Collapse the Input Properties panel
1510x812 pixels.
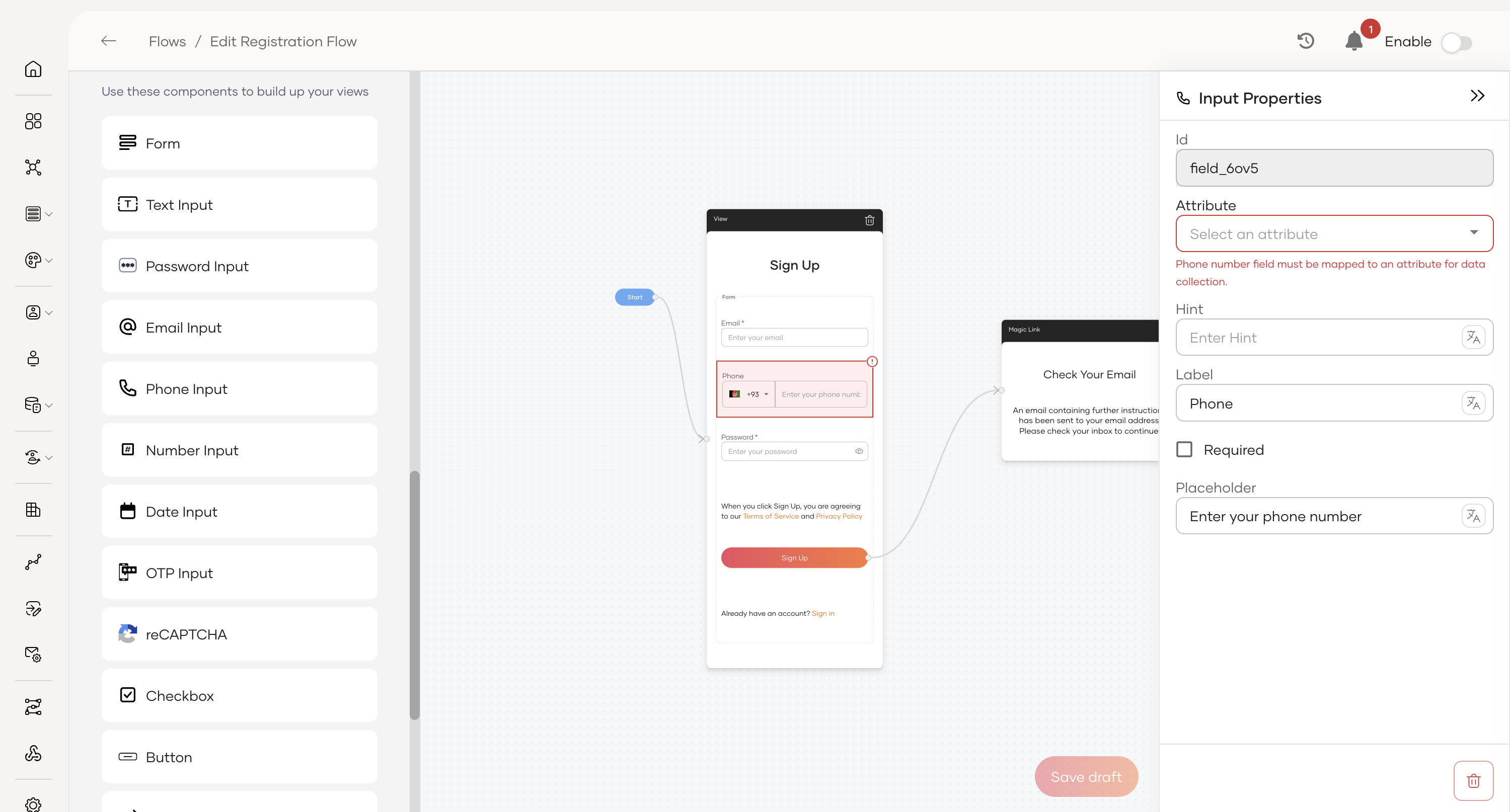pos(1477,96)
